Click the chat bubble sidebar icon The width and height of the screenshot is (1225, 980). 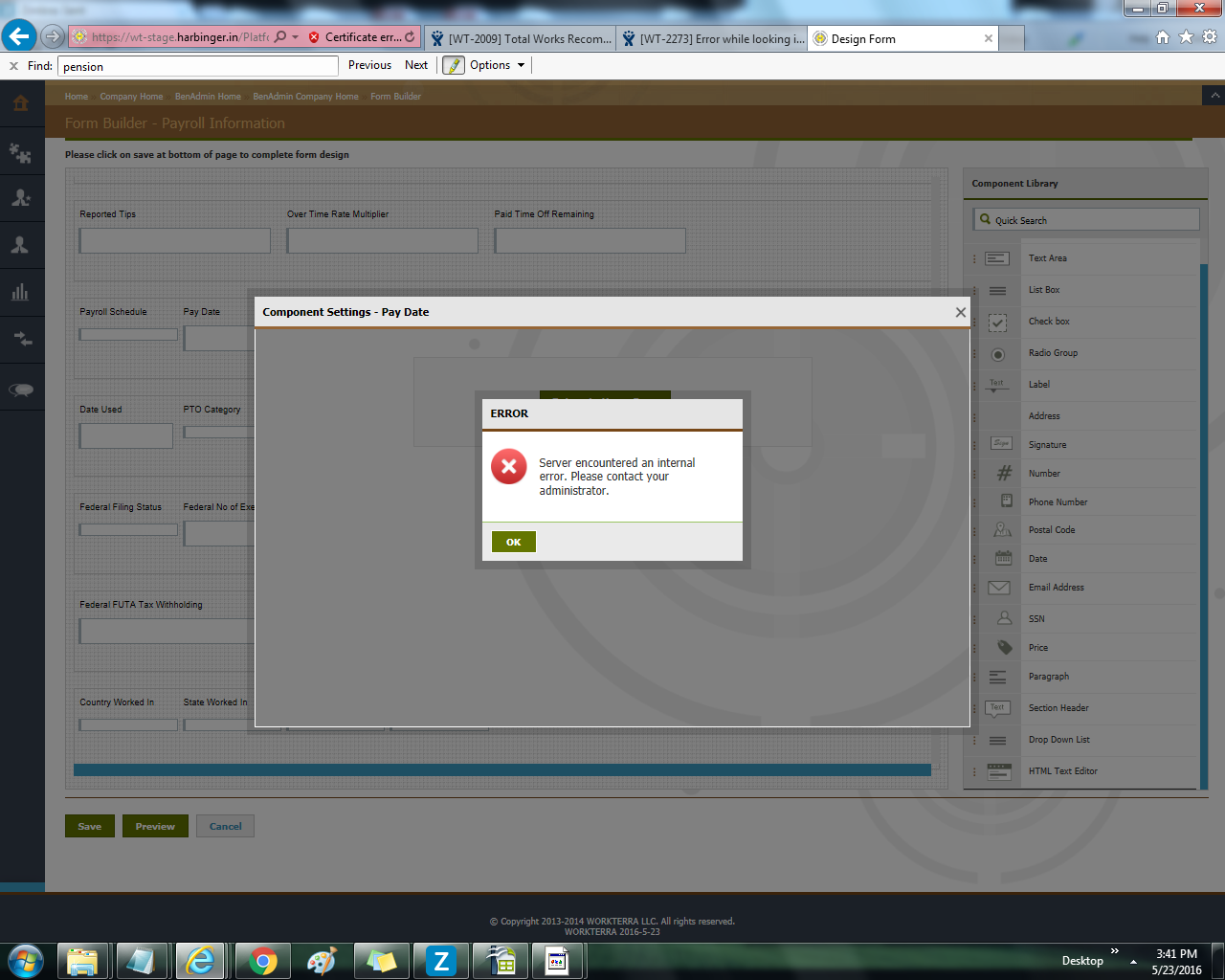point(21,389)
